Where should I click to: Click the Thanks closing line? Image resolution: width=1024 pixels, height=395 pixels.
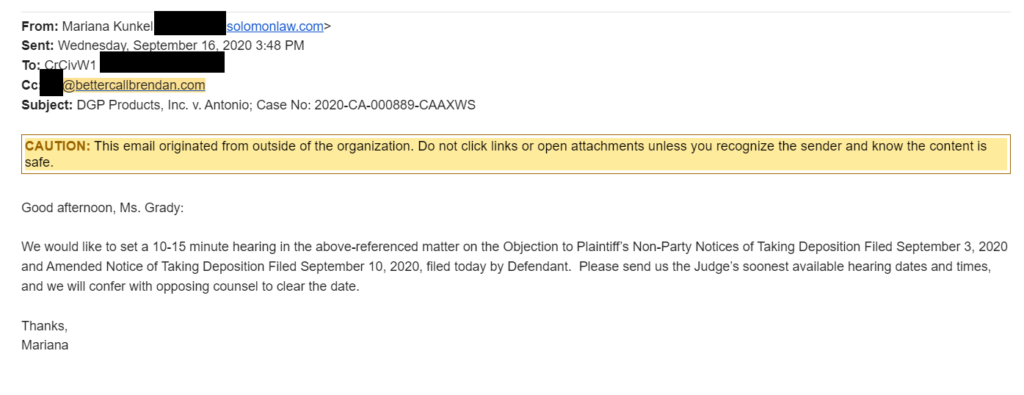pyautogui.click(x=44, y=325)
